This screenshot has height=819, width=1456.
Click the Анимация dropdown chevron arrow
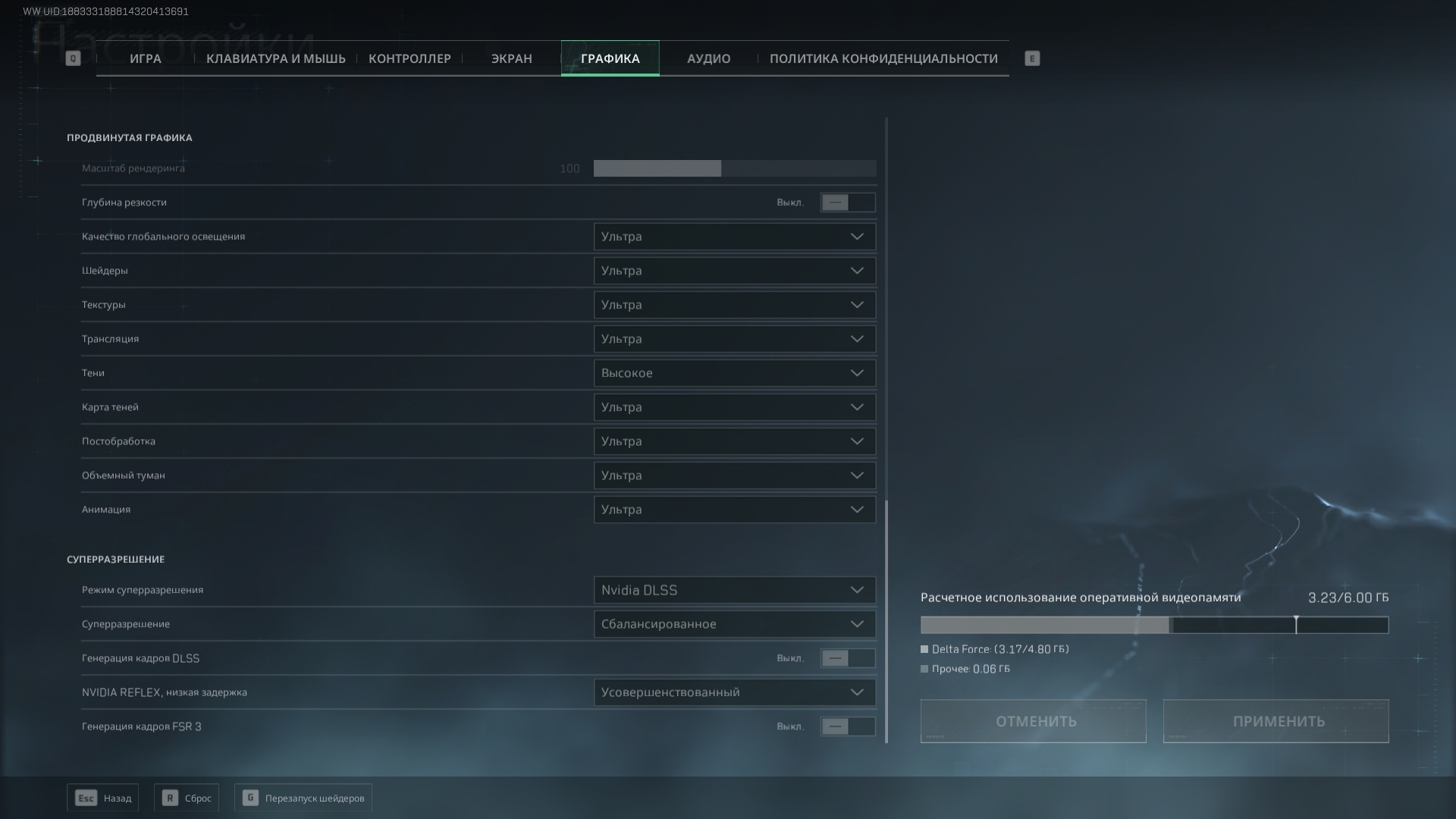click(x=857, y=510)
